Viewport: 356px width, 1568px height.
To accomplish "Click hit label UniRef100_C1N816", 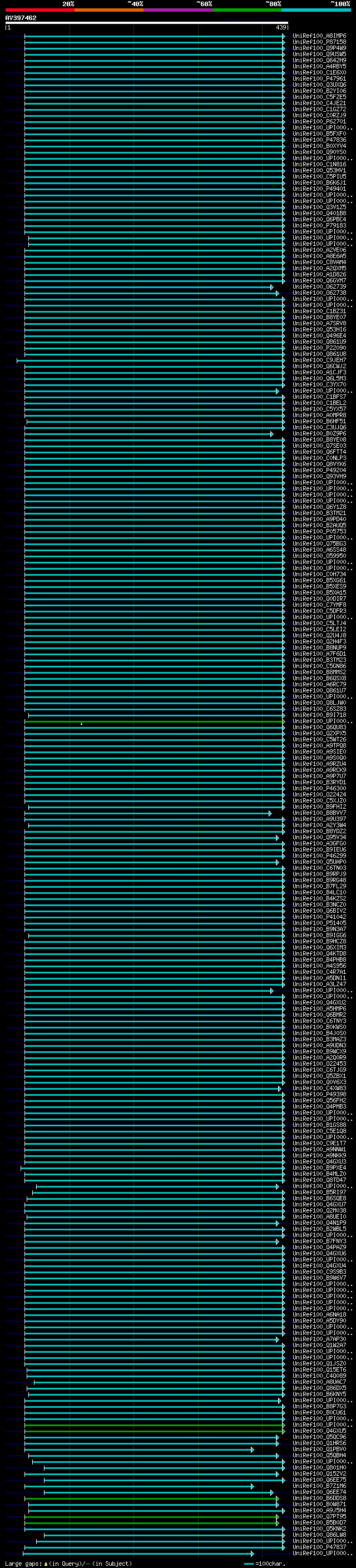I will (x=319, y=164).
